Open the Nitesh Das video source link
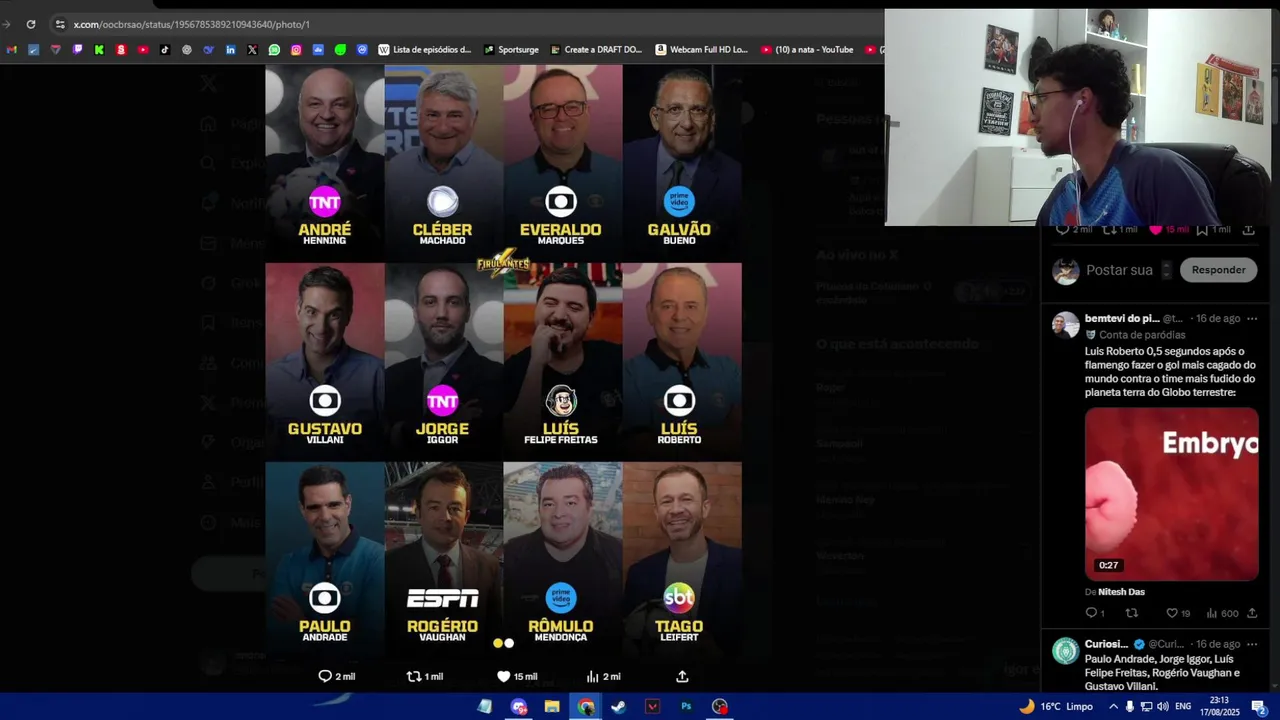Image resolution: width=1280 pixels, height=720 pixels. pos(1121,592)
